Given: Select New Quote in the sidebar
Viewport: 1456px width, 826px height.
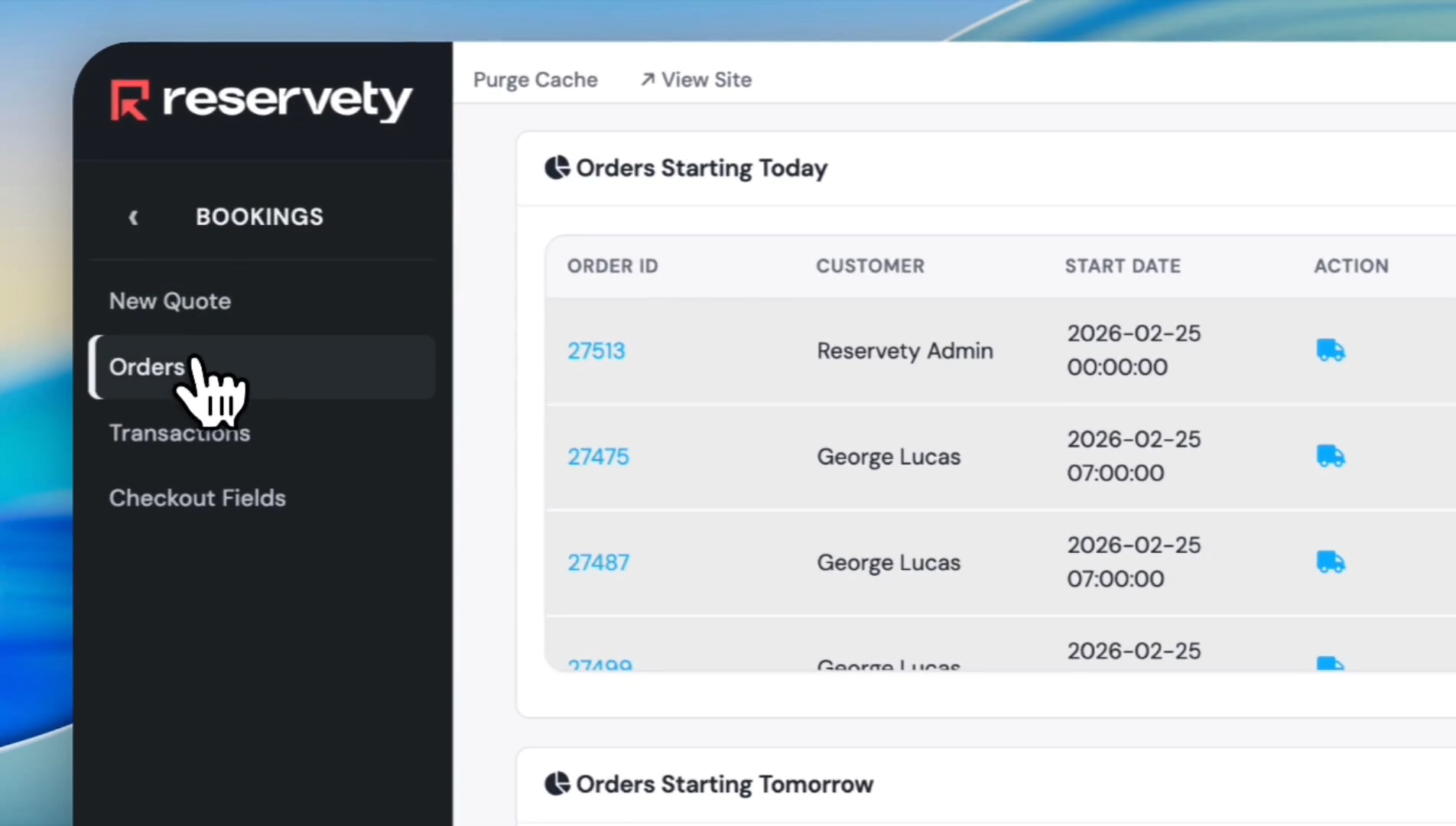Looking at the screenshot, I should pos(170,301).
